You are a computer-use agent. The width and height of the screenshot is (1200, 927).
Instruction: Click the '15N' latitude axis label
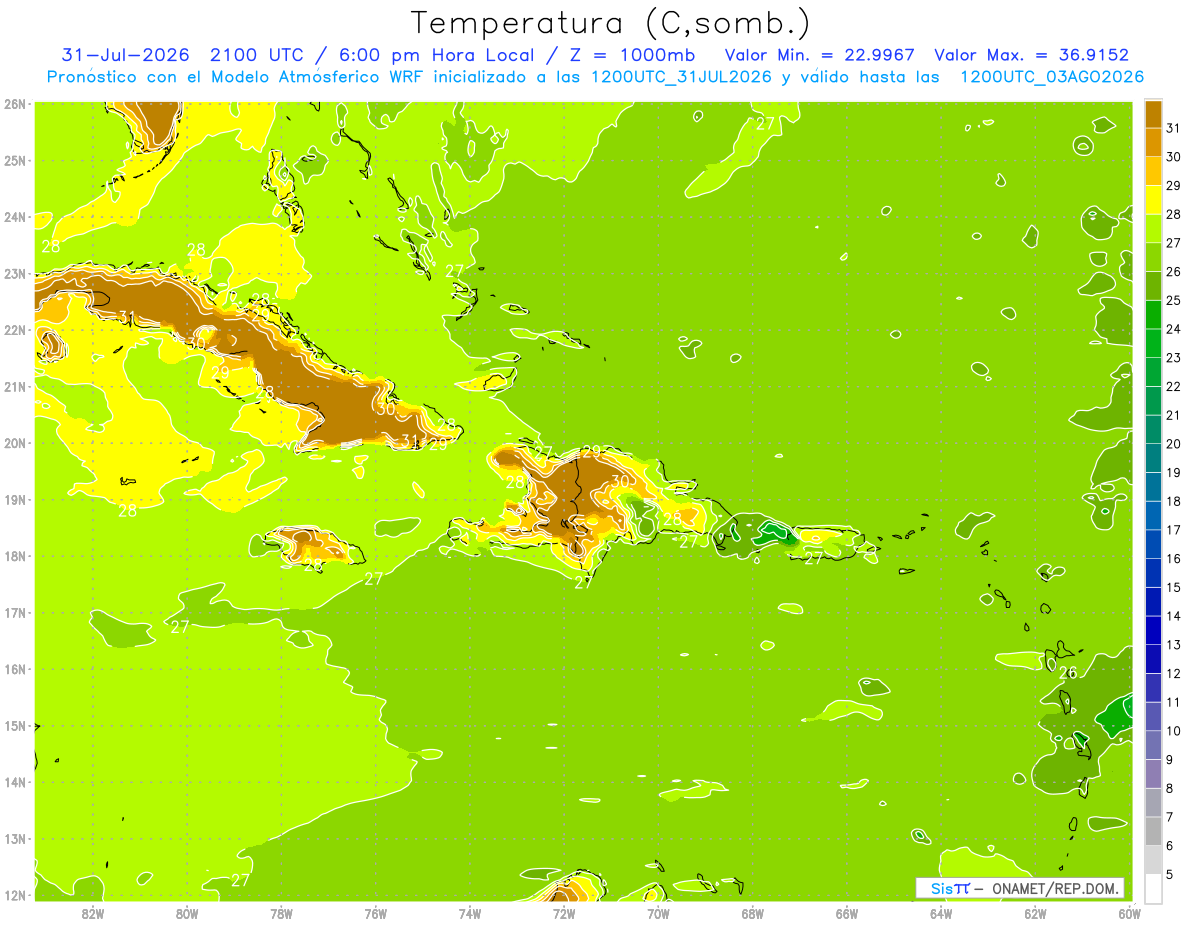tap(15, 725)
